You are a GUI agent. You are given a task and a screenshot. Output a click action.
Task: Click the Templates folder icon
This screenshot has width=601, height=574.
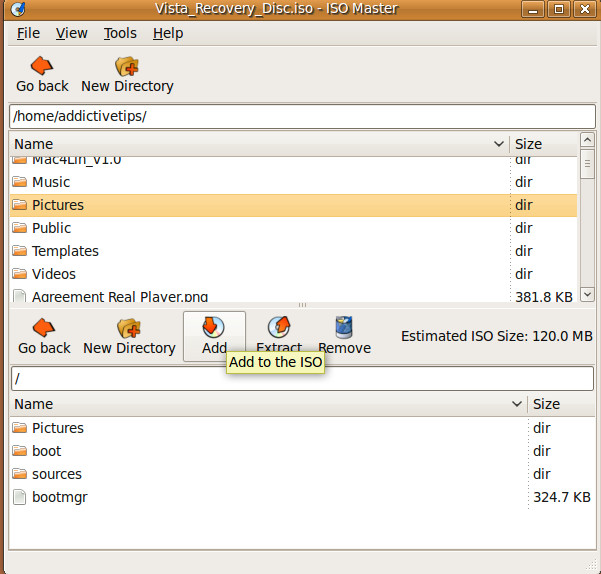[19, 251]
